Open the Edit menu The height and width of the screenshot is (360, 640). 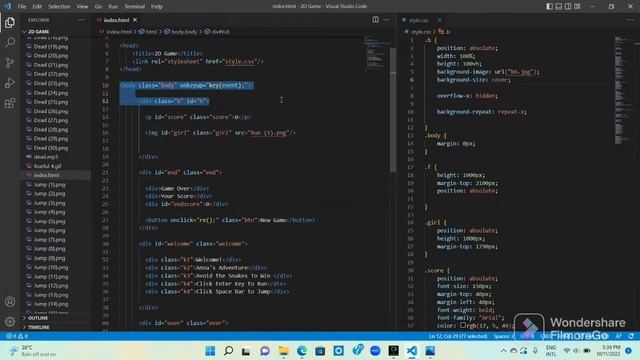tap(37, 7)
